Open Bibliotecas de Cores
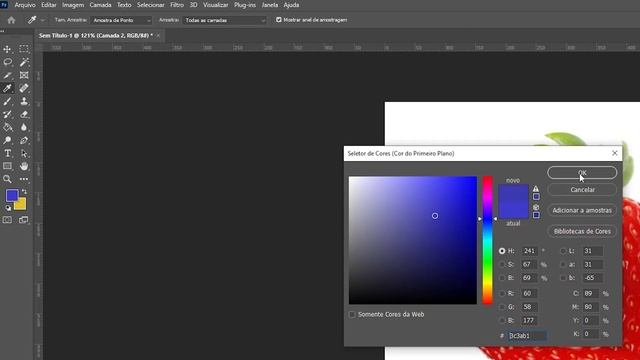Viewport: 640px width, 360px height. pos(582,231)
